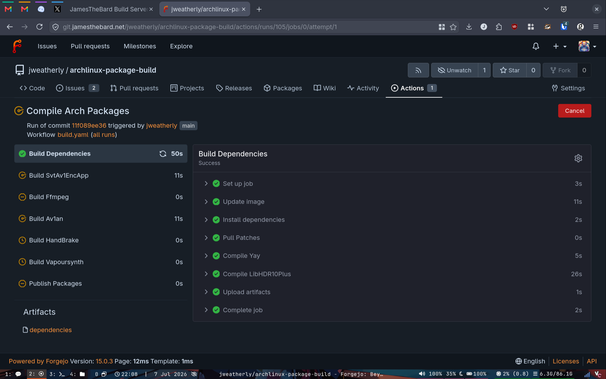
Task: Open the Activity tab
Action: (x=363, y=88)
